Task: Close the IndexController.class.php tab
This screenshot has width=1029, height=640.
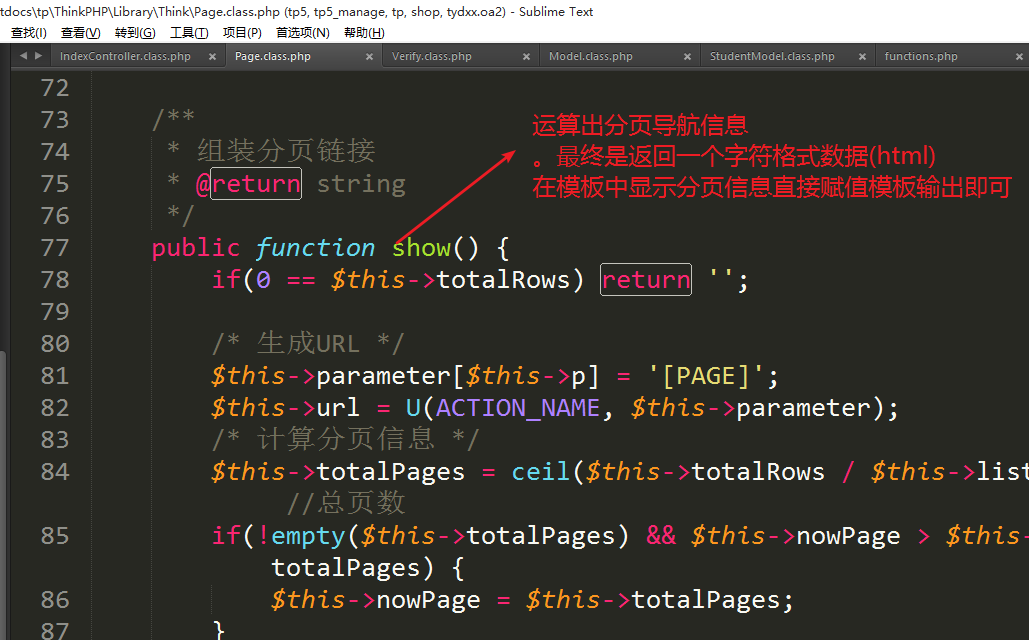Action: coord(212,57)
